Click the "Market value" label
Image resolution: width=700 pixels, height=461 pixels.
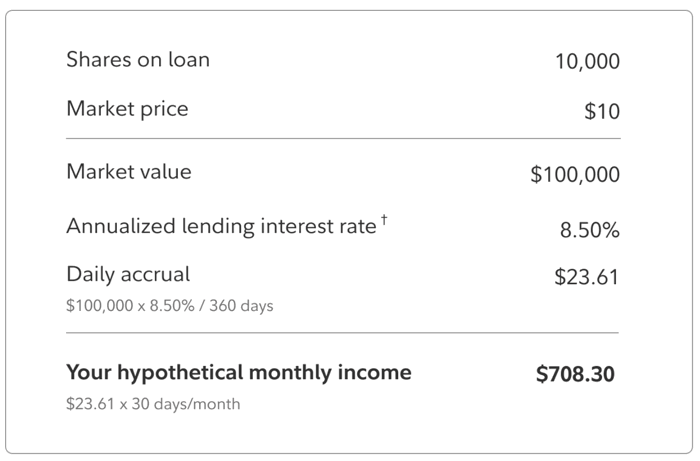tap(129, 171)
